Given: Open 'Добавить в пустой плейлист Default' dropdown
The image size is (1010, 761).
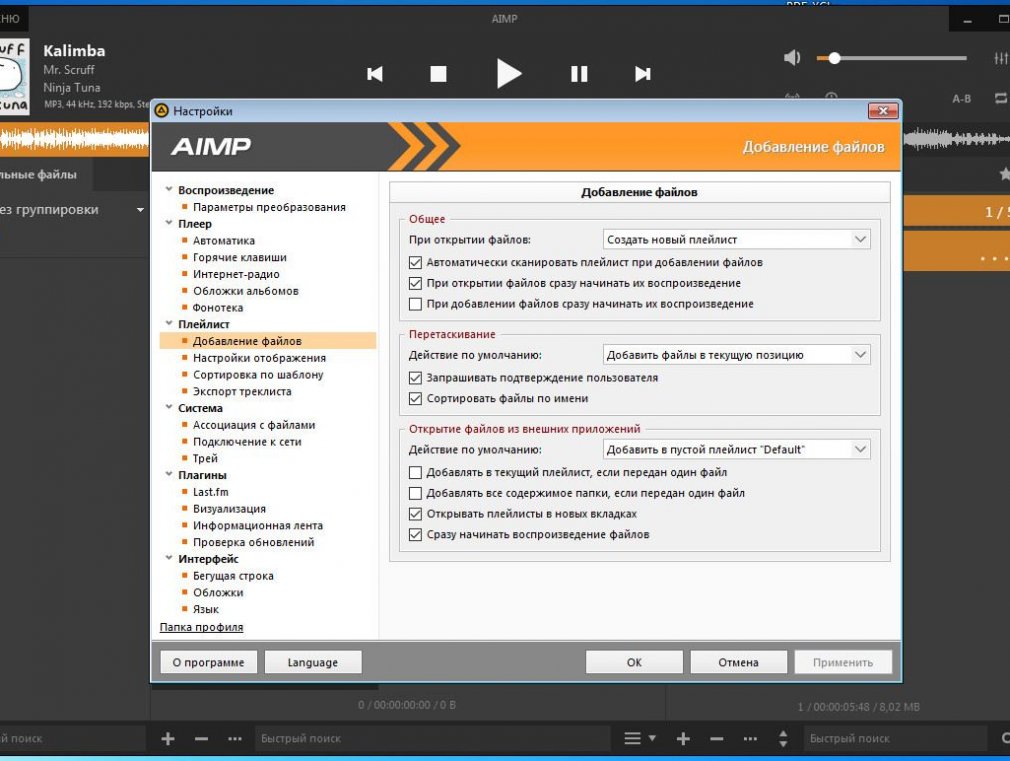Looking at the screenshot, I should click(736, 450).
